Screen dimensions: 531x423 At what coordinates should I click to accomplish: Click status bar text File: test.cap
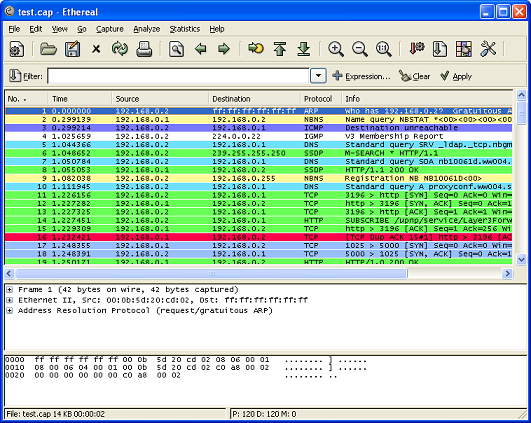tap(56, 414)
